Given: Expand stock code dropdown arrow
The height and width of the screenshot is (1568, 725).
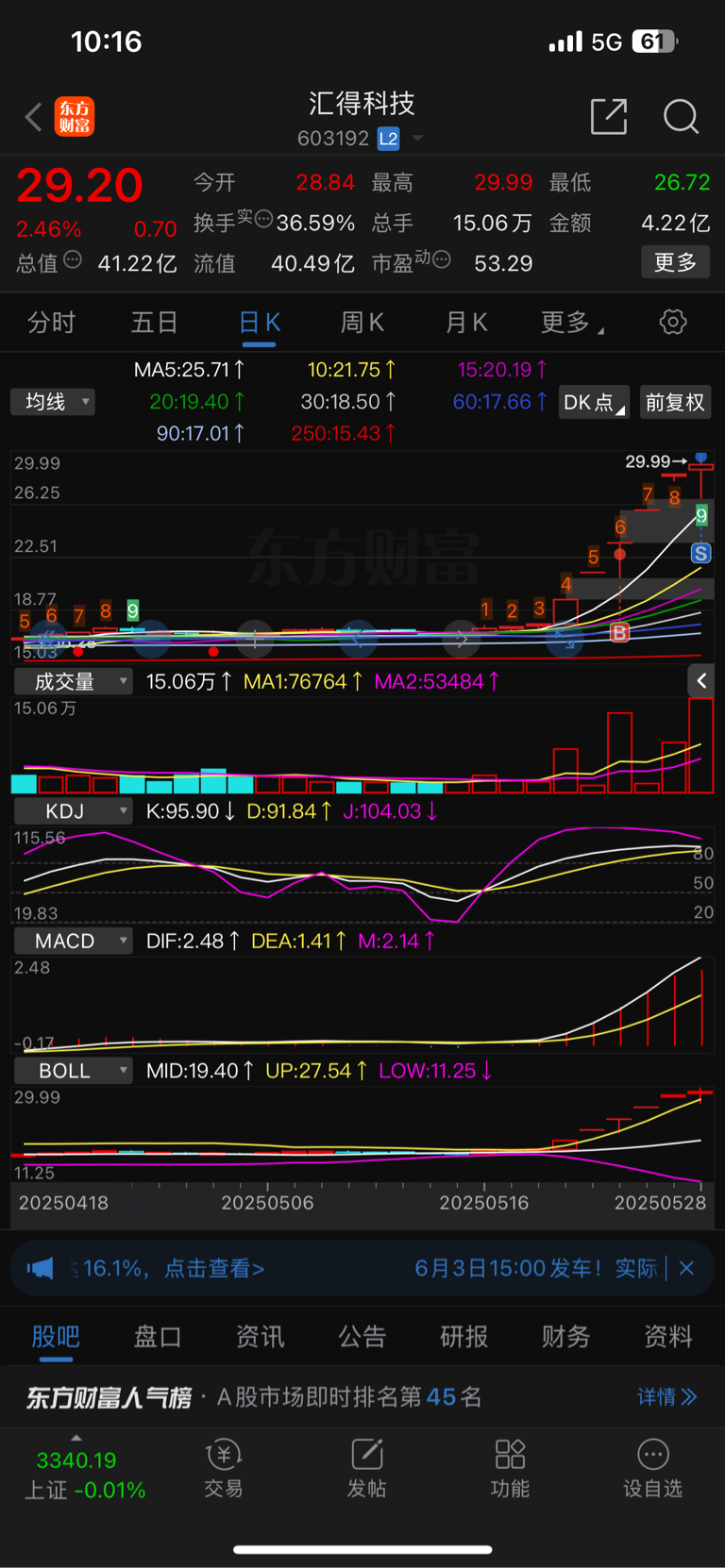Looking at the screenshot, I should pos(417,139).
